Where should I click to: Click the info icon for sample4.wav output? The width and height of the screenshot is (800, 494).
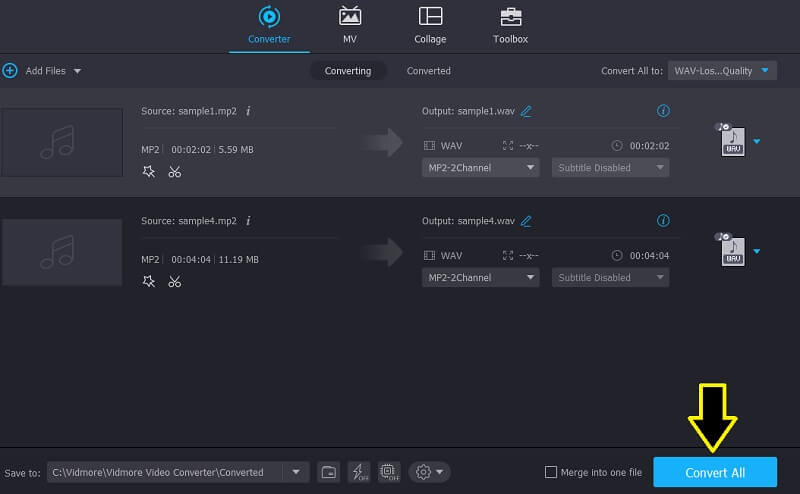pos(662,220)
